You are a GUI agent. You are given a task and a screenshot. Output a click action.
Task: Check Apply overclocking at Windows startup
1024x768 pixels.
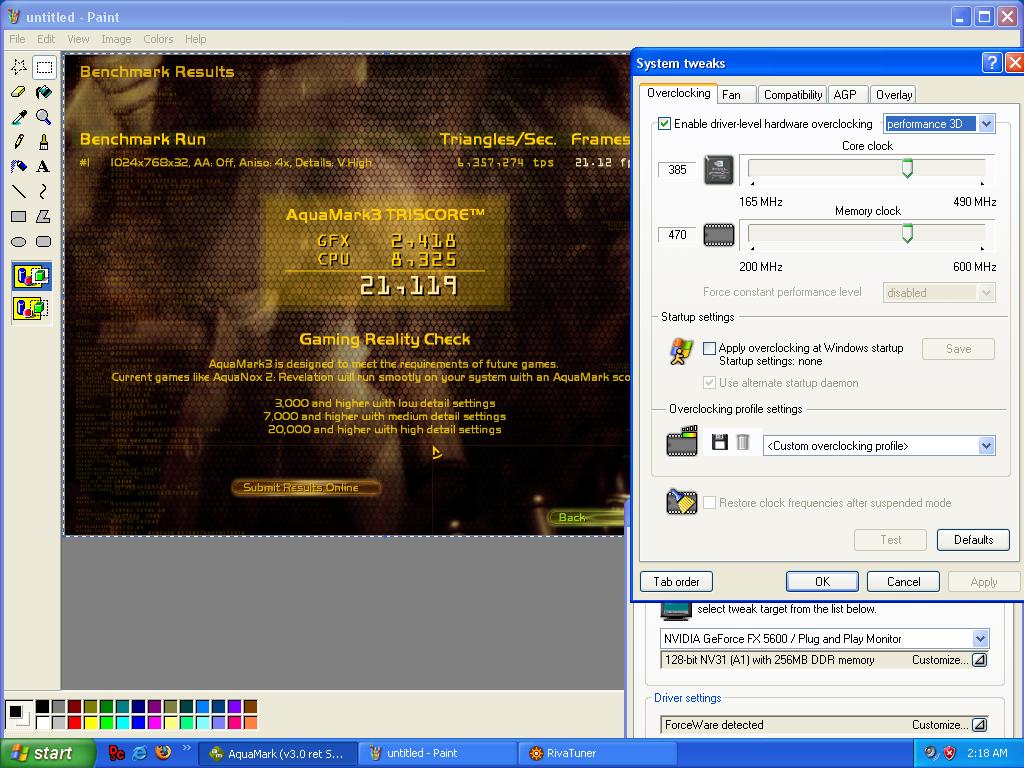709,348
